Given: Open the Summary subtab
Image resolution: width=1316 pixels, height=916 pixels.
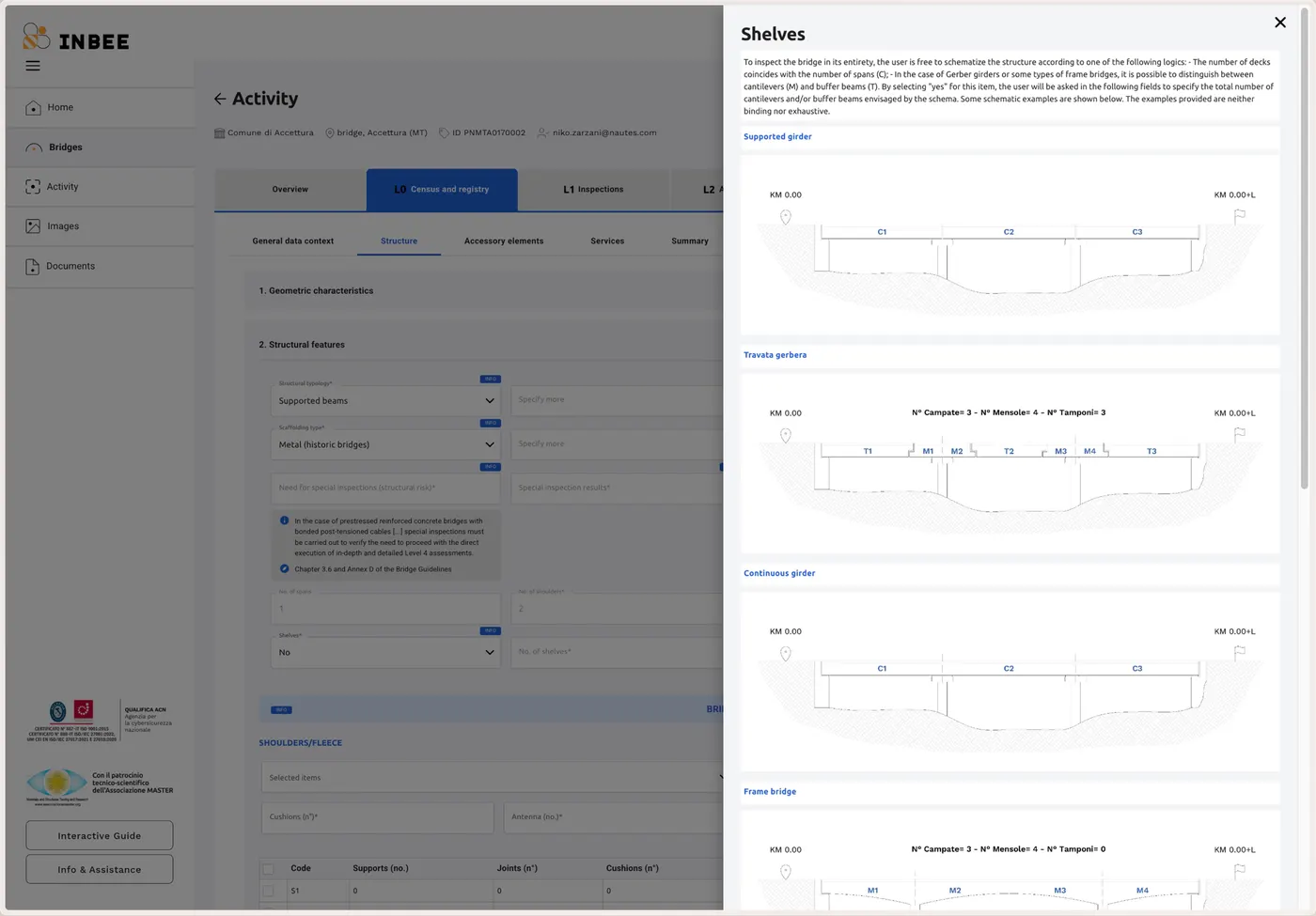Looking at the screenshot, I should point(690,241).
